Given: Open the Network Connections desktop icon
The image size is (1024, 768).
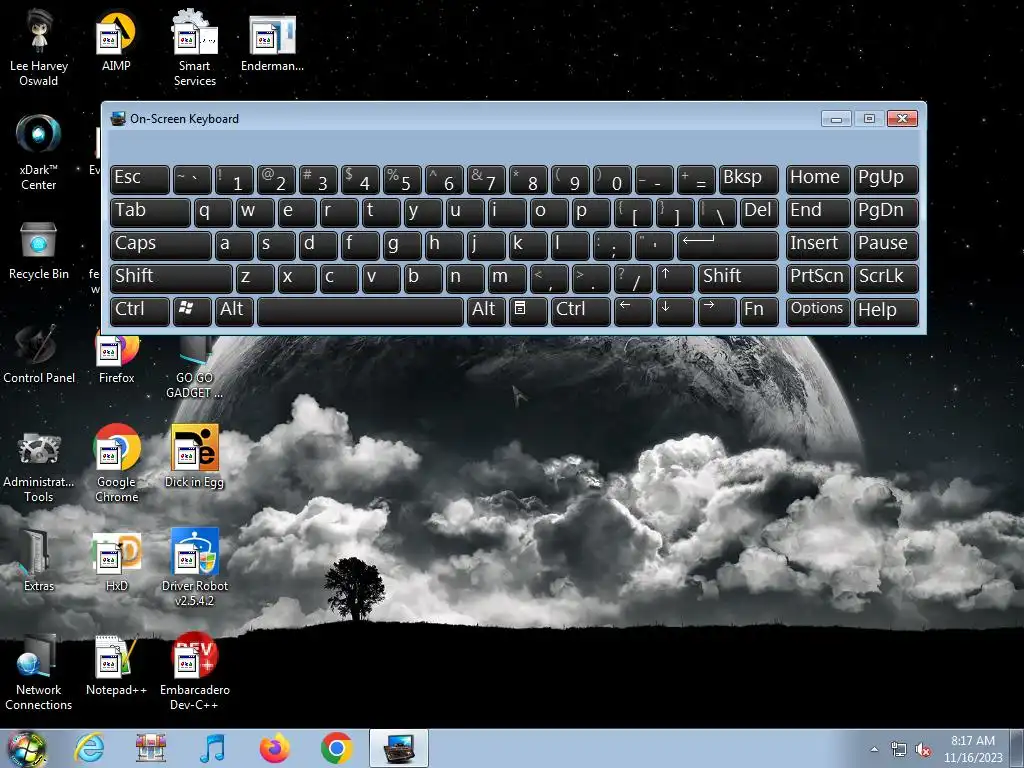Looking at the screenshot, I should 39,671.
